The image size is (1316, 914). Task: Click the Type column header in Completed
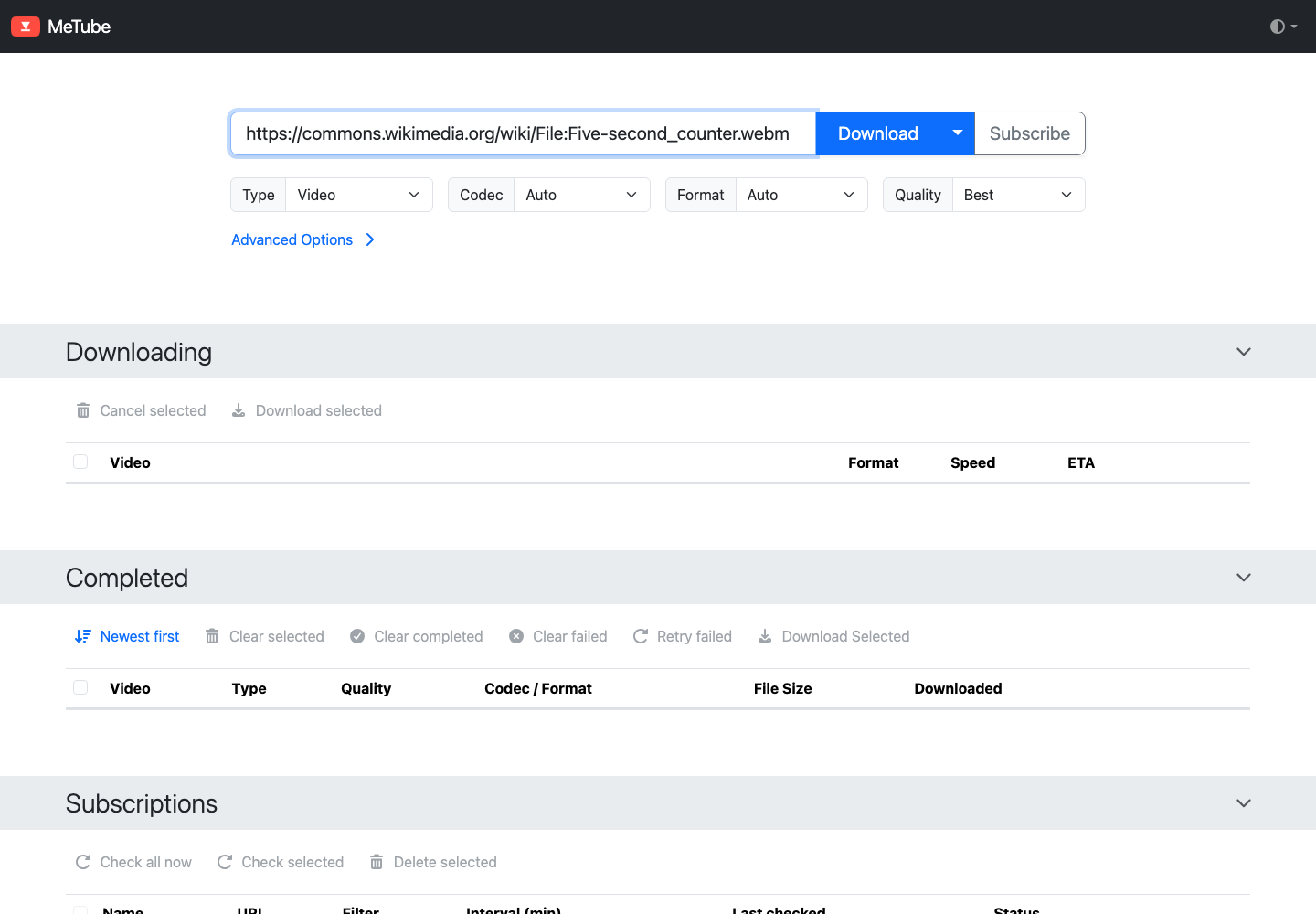[x=249, y=688]
